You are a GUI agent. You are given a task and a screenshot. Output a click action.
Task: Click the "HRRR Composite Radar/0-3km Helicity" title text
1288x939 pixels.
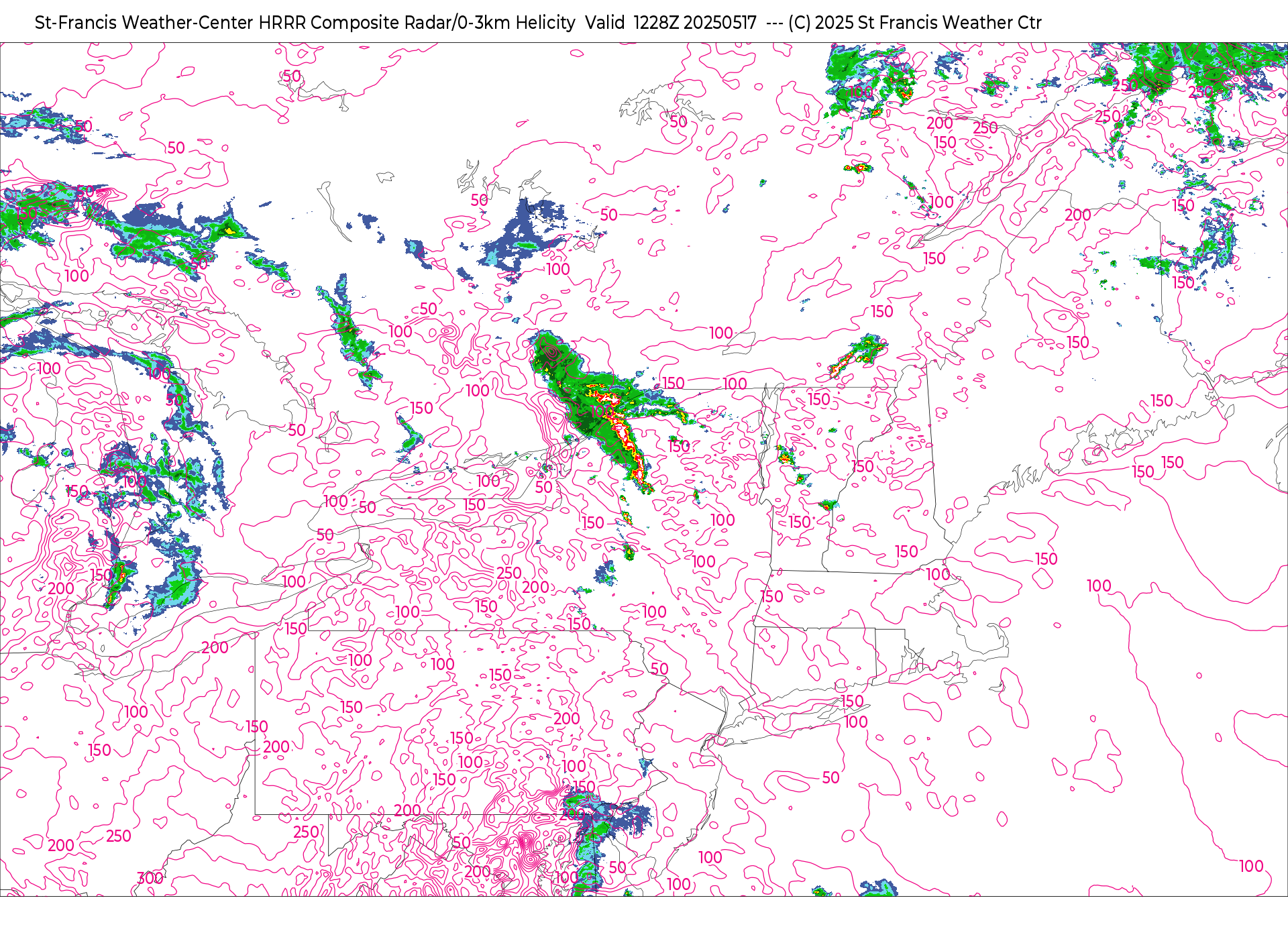pyautogui.click(x=417, y=23)
